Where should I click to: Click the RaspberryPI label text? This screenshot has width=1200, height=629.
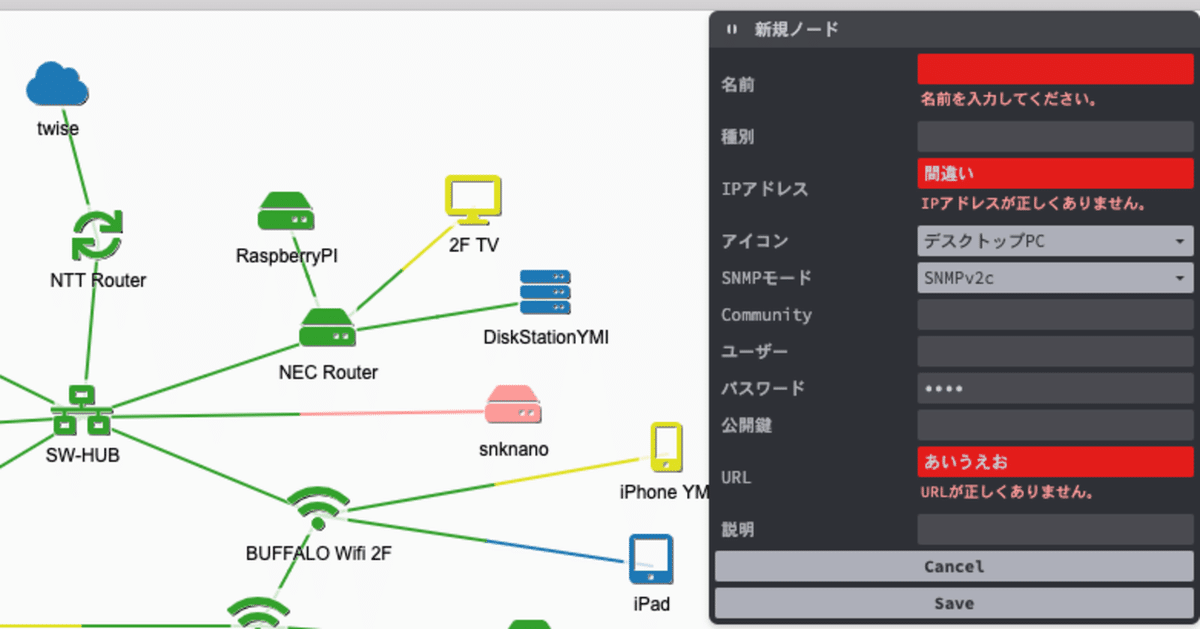[x=287, y=256]
